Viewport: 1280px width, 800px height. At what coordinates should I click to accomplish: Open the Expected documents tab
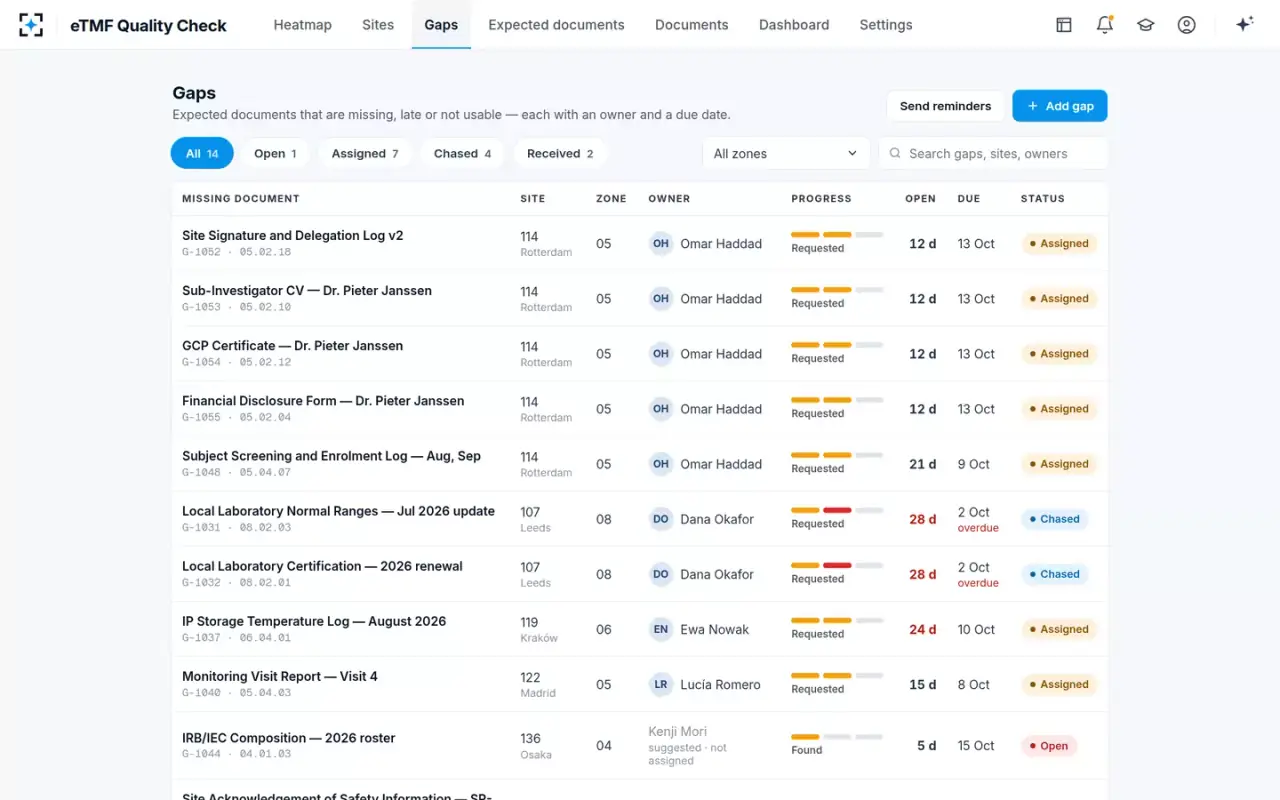pyautogui.click(x=556, y=25)
